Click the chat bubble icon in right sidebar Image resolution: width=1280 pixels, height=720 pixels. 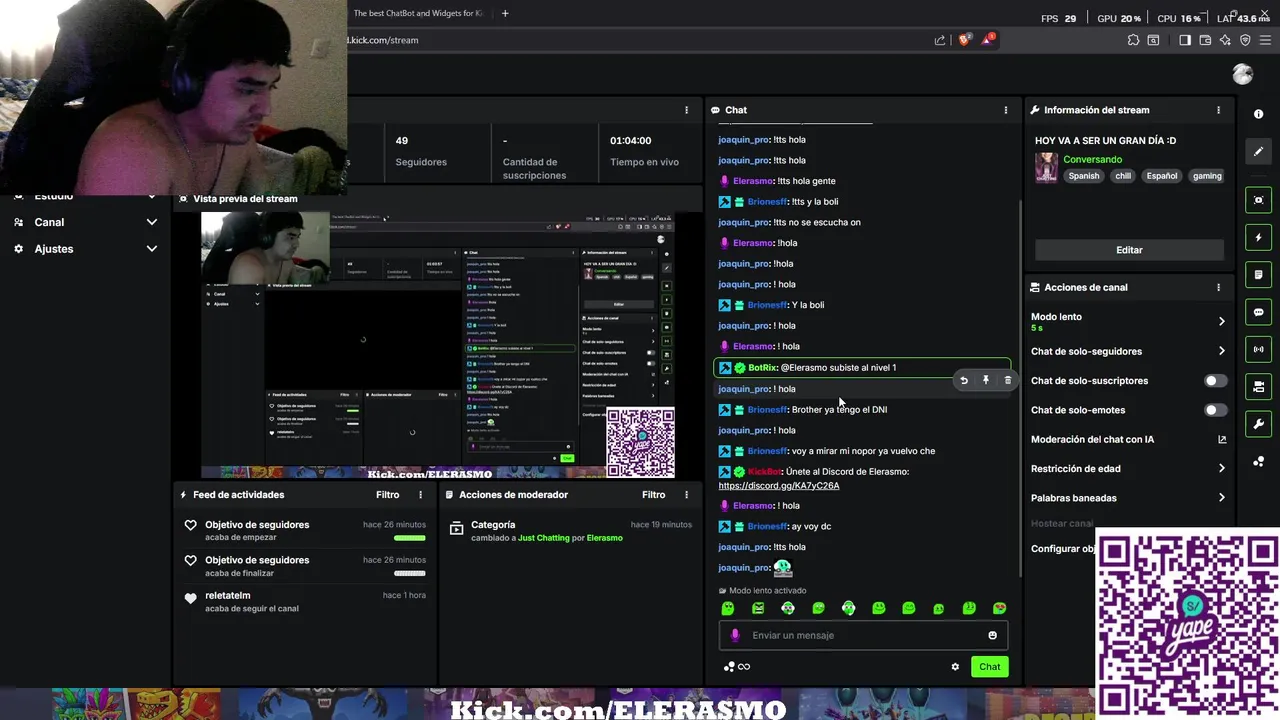tap(1258, 312)
